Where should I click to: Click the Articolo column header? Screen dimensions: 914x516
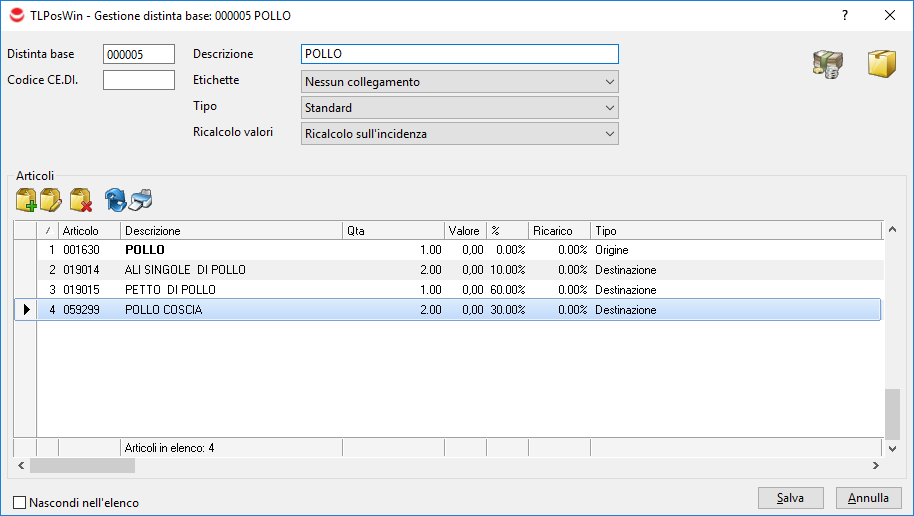[x=88, y=231]
